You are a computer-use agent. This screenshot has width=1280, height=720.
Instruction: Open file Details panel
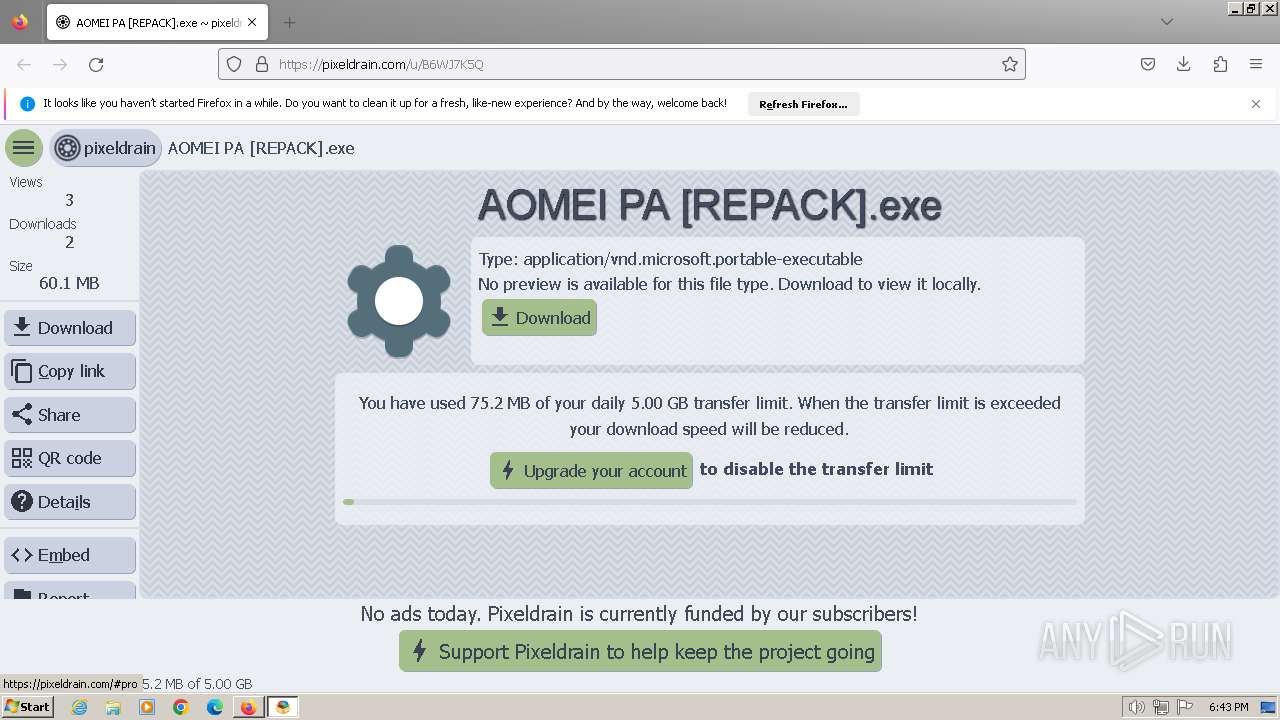click(x=70, y=502)
